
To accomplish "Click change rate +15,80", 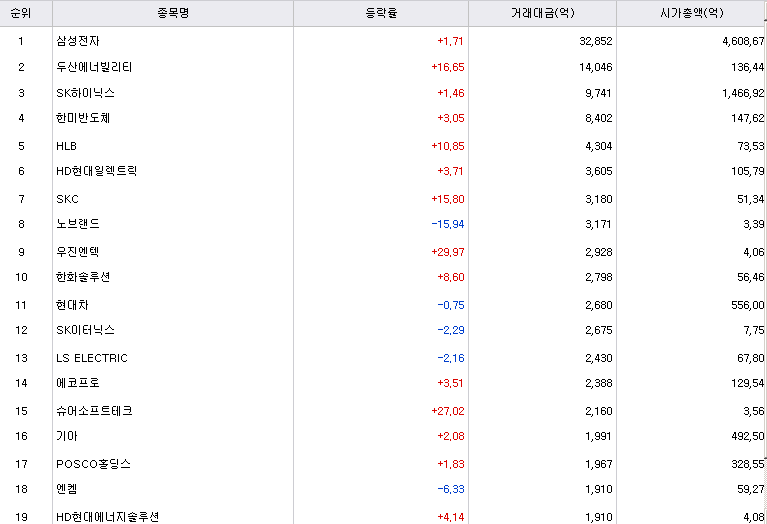I will 448,199.
